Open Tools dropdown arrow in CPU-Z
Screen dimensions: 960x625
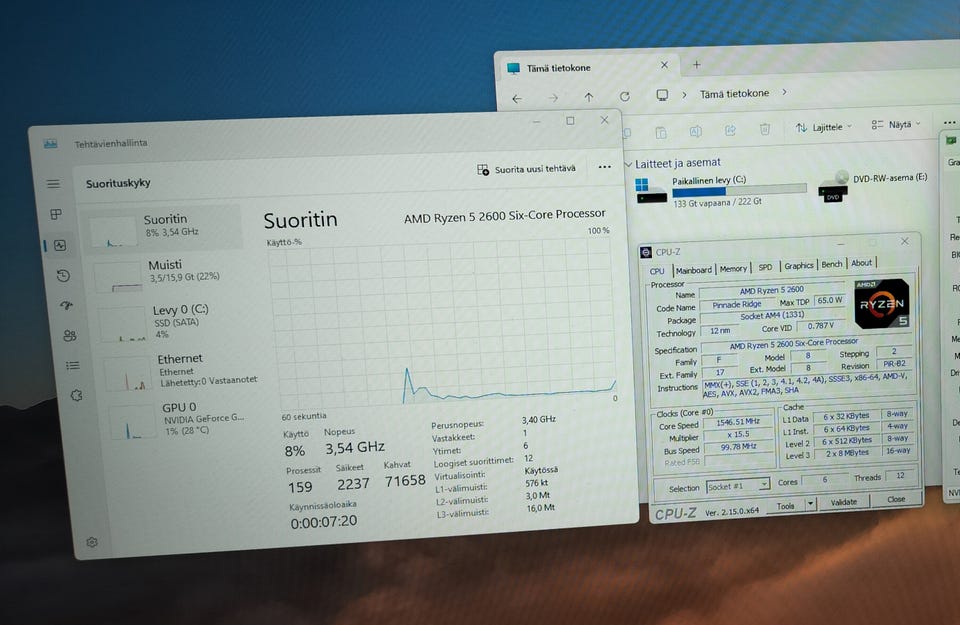(811, 504)
